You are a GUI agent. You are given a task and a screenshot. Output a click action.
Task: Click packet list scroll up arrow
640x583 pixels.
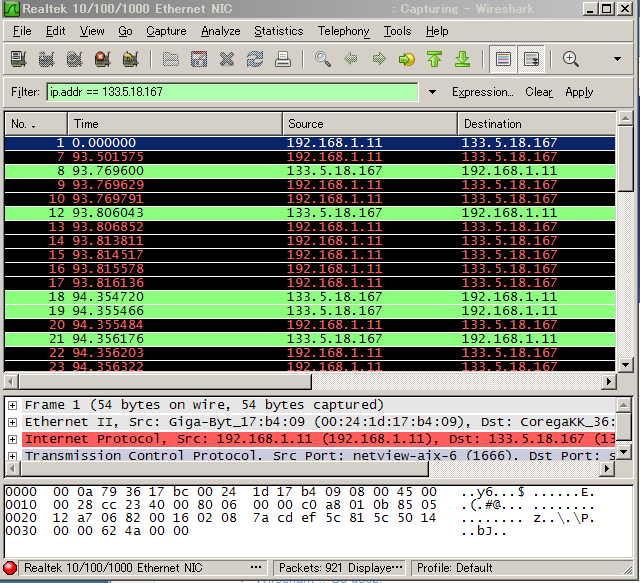click(x=625, y=119)
